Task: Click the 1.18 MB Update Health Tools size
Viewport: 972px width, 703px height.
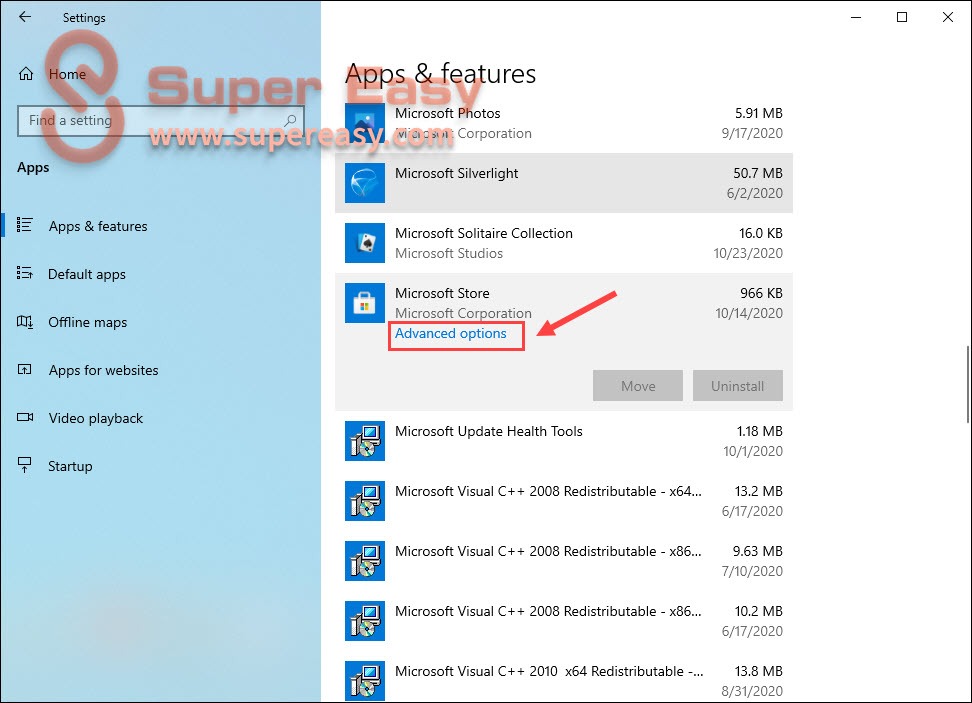Action: [759, 431]
